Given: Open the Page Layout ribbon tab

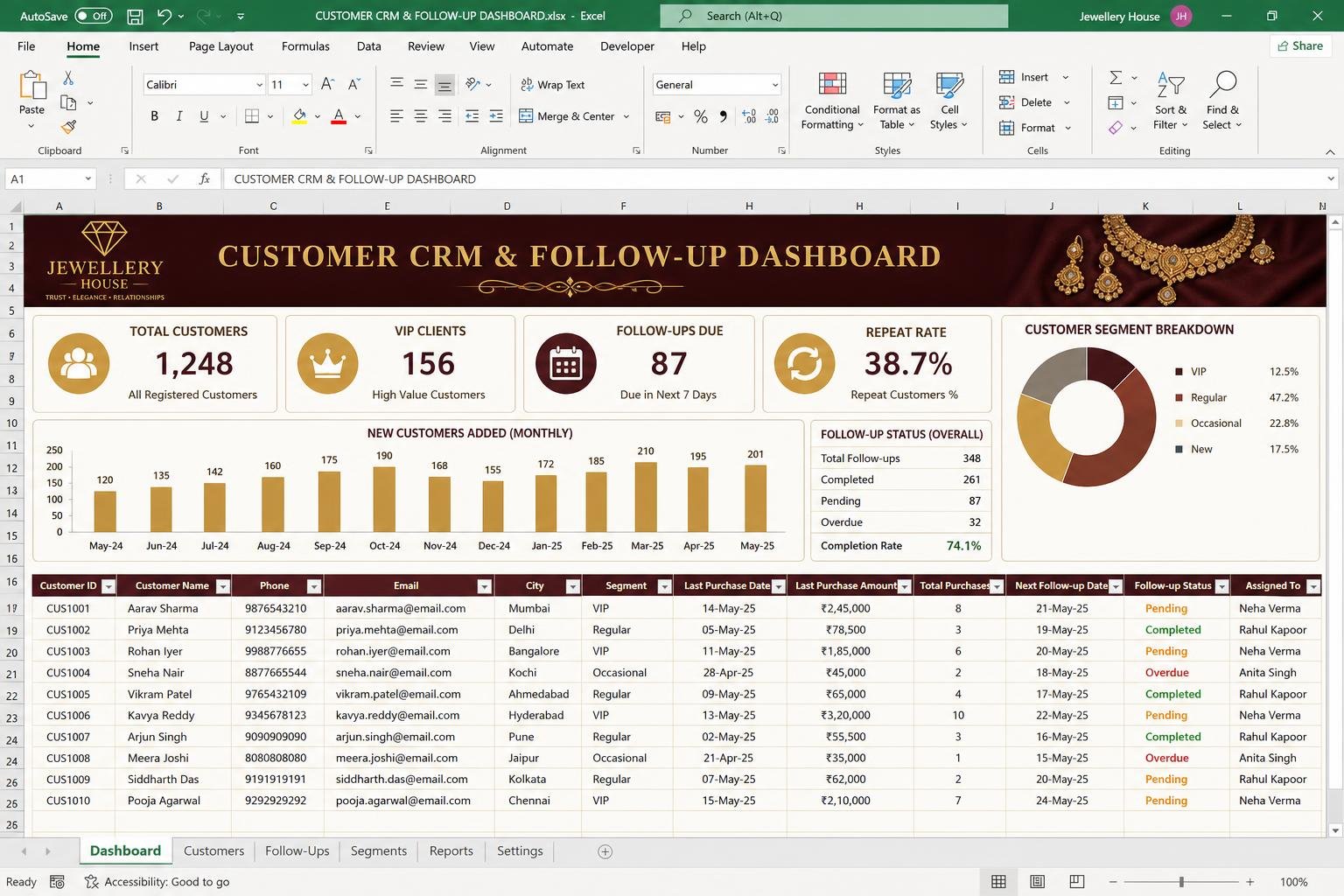Looking at the screenshot, I should coord(220,46).
